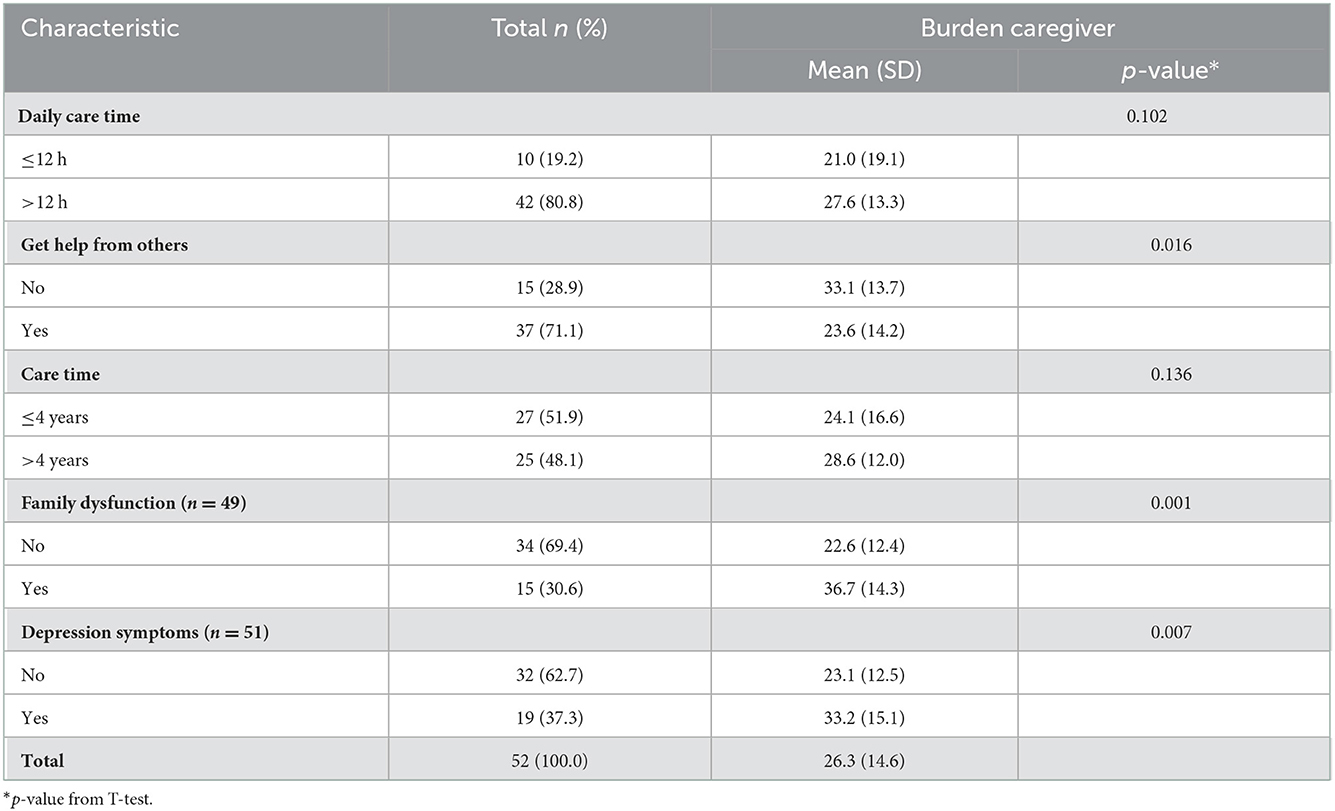Screen dimensions: 1335x811
Task: Click the Characteristic column header
Action: click(x=100, y=28)
